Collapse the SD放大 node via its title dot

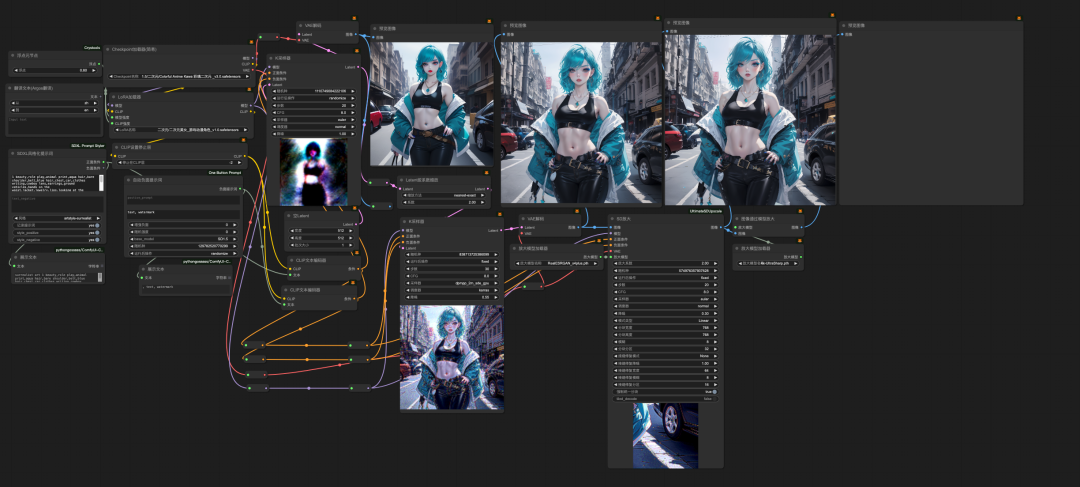[612, 218]
